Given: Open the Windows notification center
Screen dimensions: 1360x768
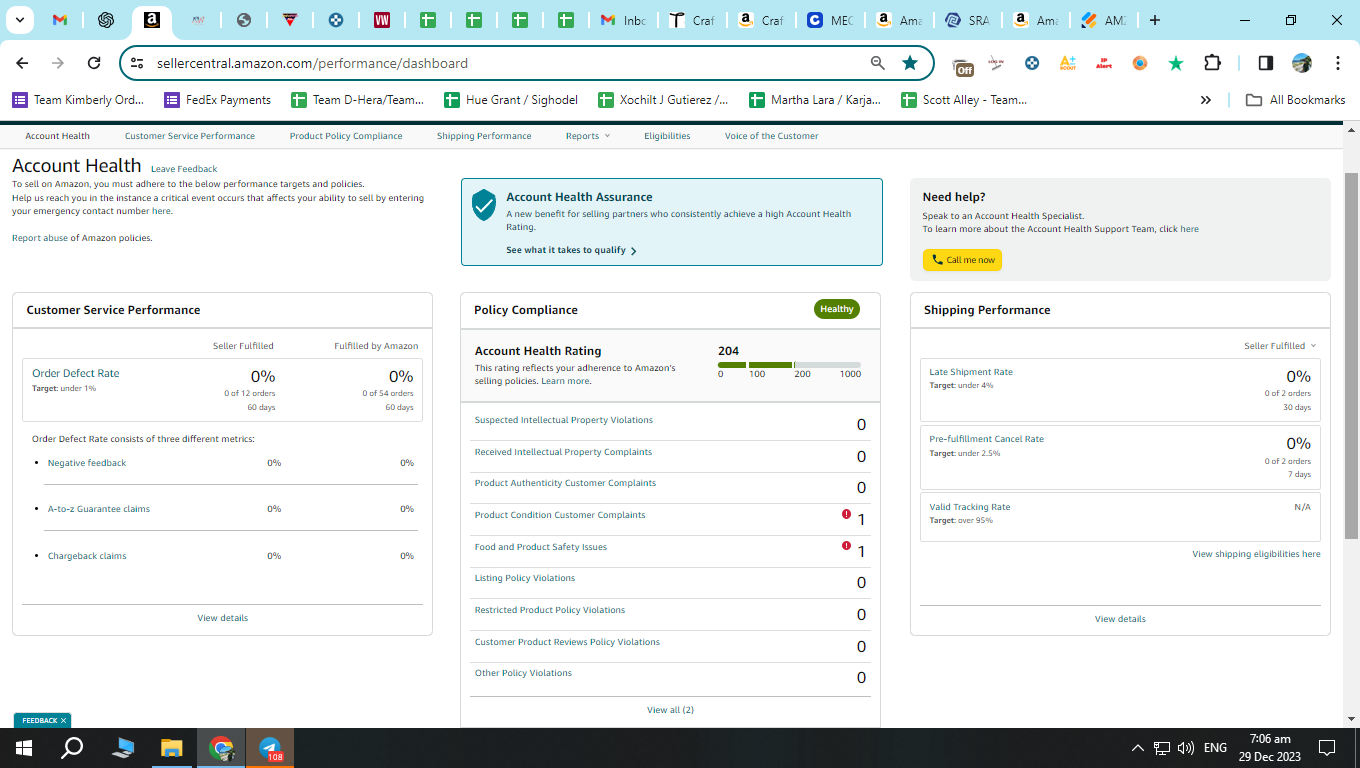Looking at the screenshot, I should [1327, 748].
